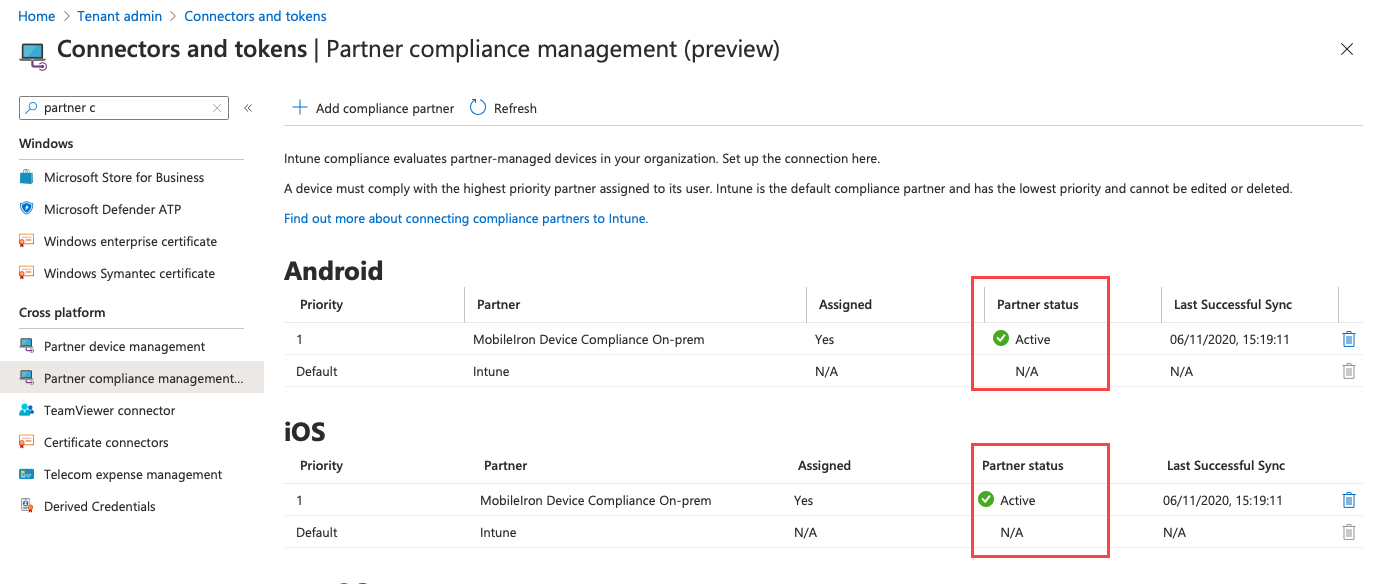
Task: Click the Home breadcrumb link
Action: [x=37, y=16]
